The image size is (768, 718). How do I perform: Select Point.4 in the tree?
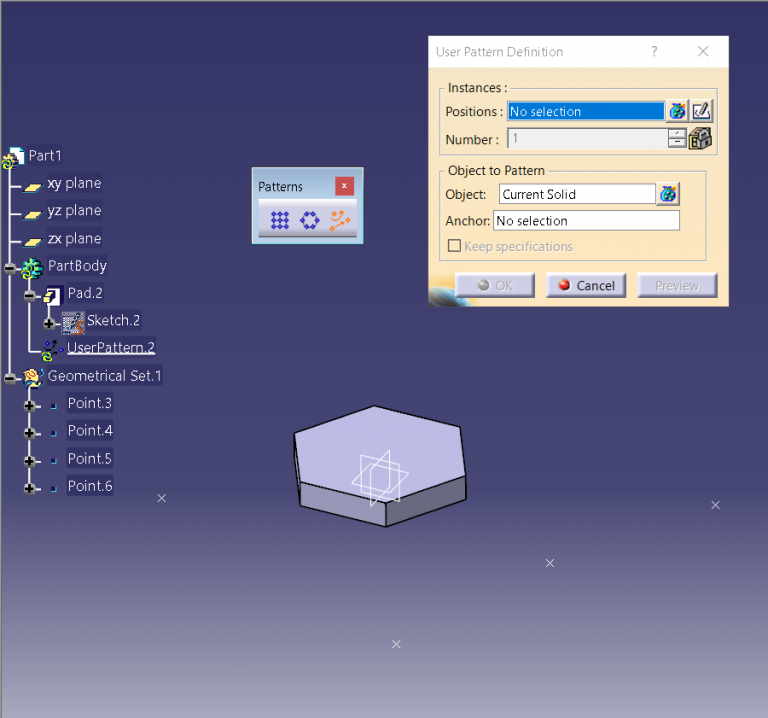[90, 431]
